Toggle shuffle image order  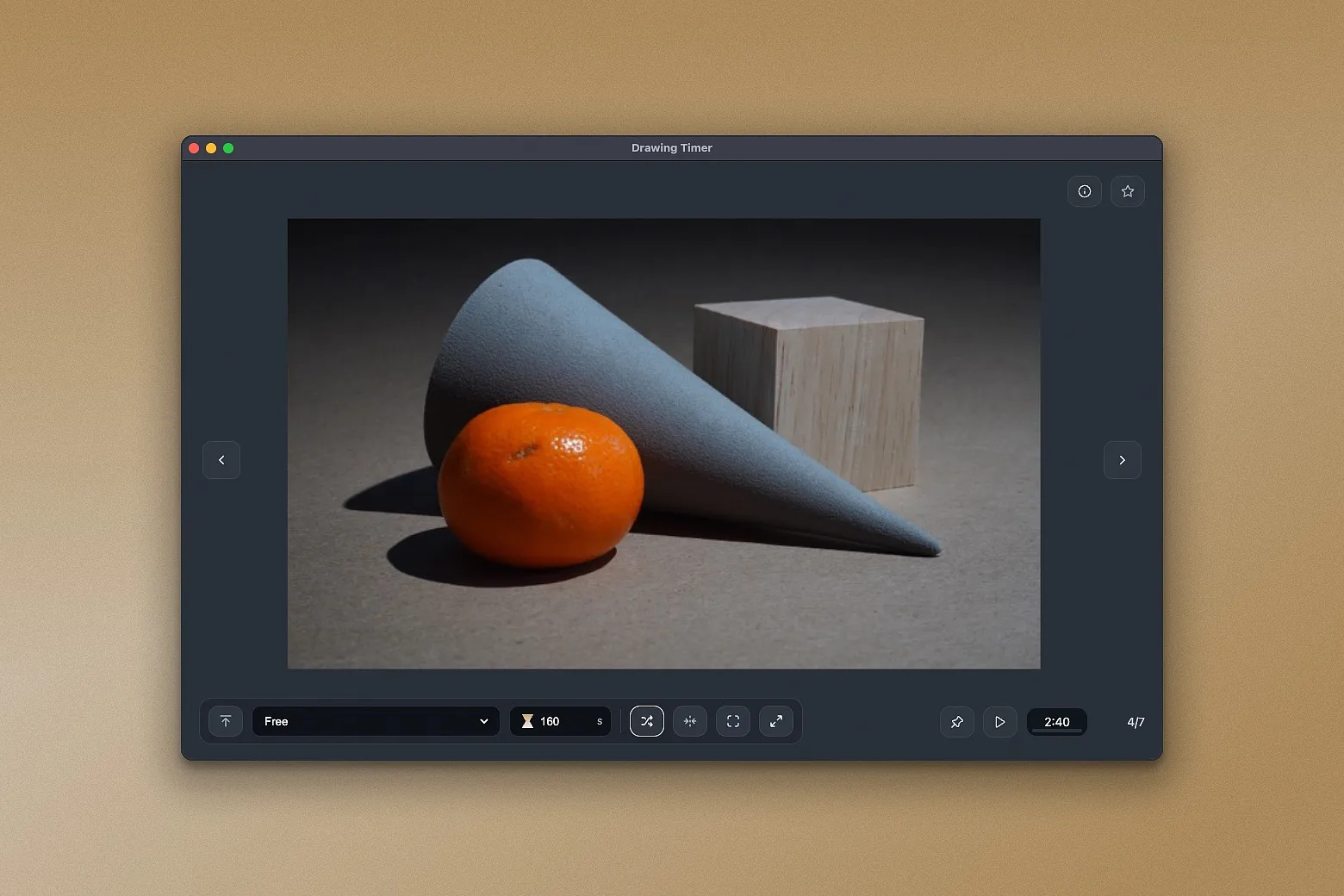coord(647,721)
